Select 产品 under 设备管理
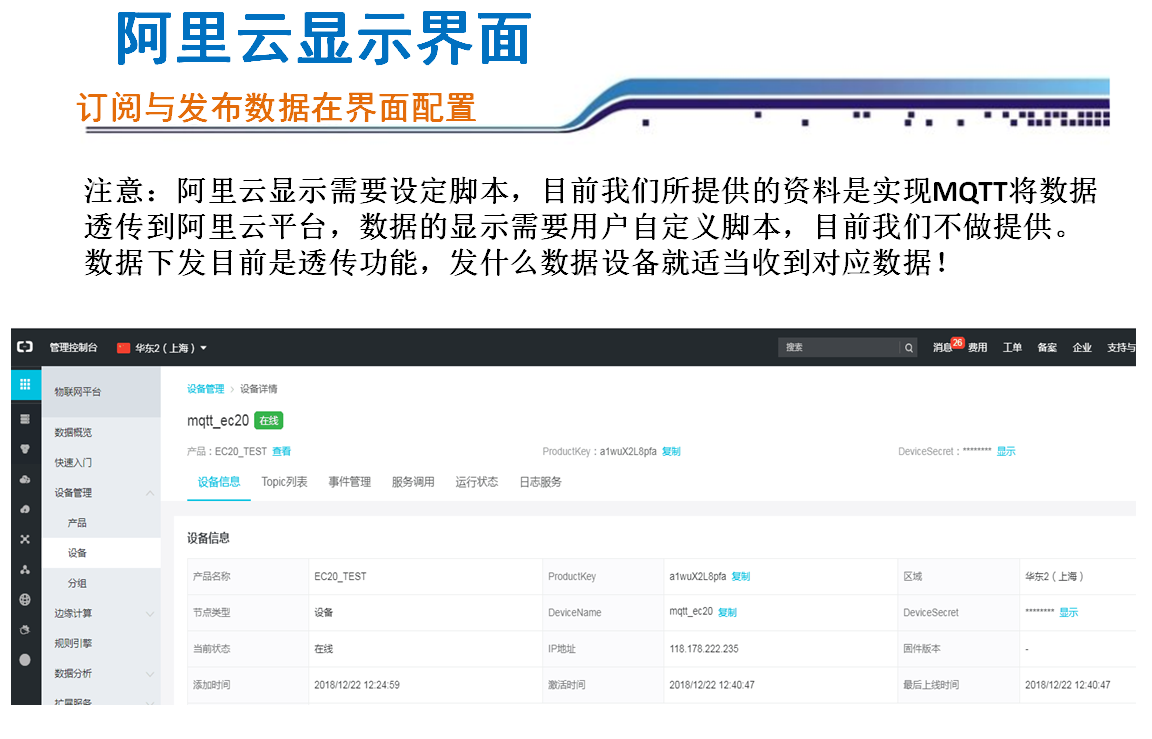The image size is (1152, 739). tap(77, 523)
